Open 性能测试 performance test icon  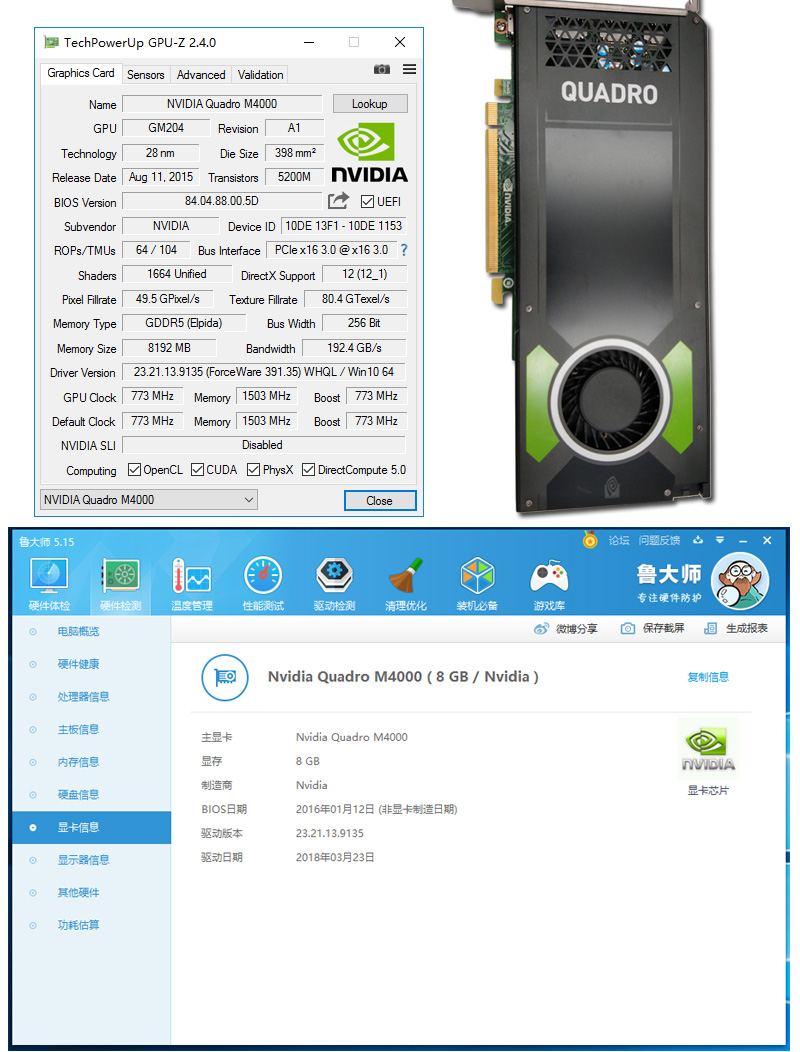[263, 576]
